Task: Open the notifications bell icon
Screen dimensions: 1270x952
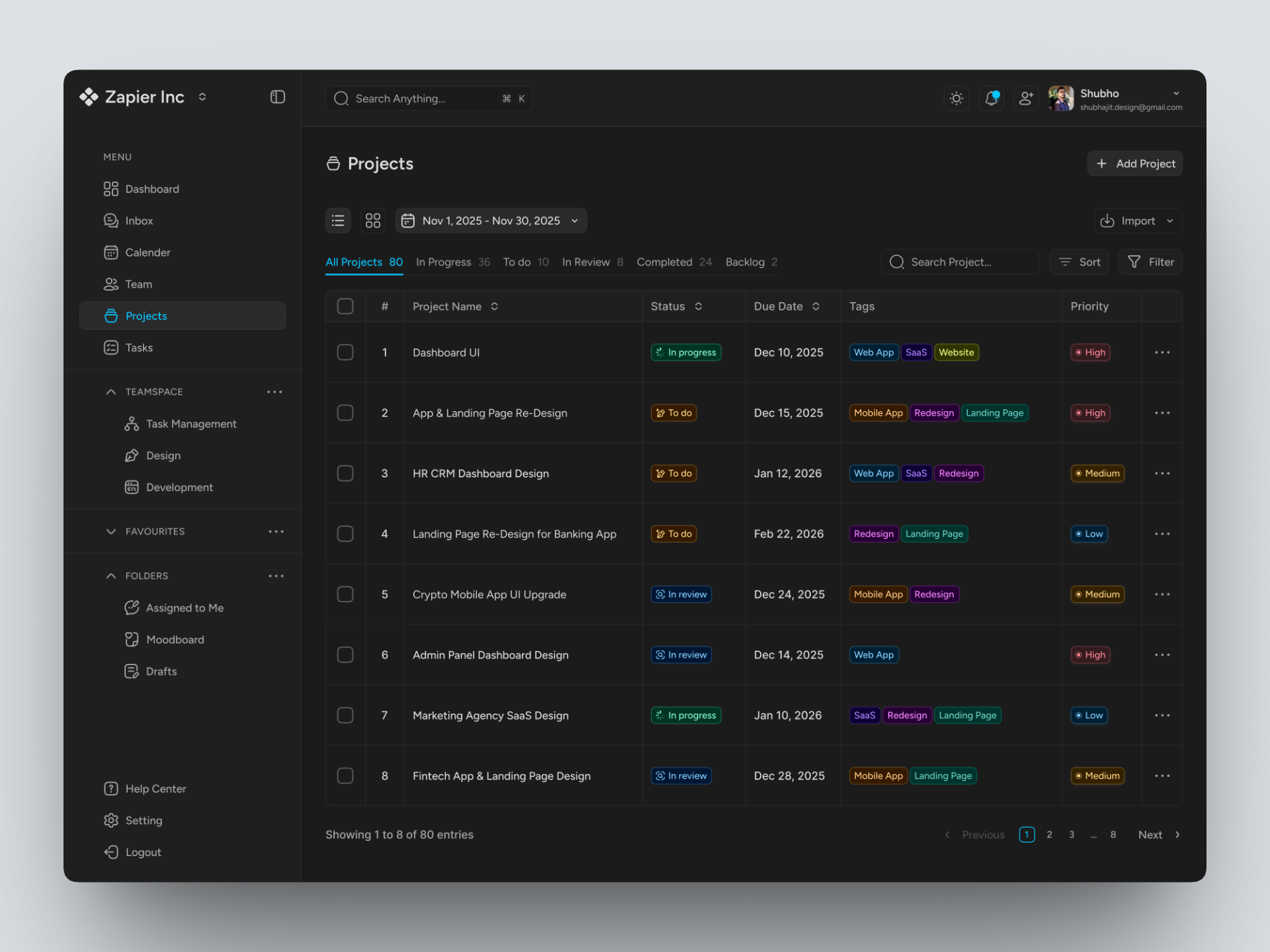Action: pyautogui.click(x=991, y=98)
